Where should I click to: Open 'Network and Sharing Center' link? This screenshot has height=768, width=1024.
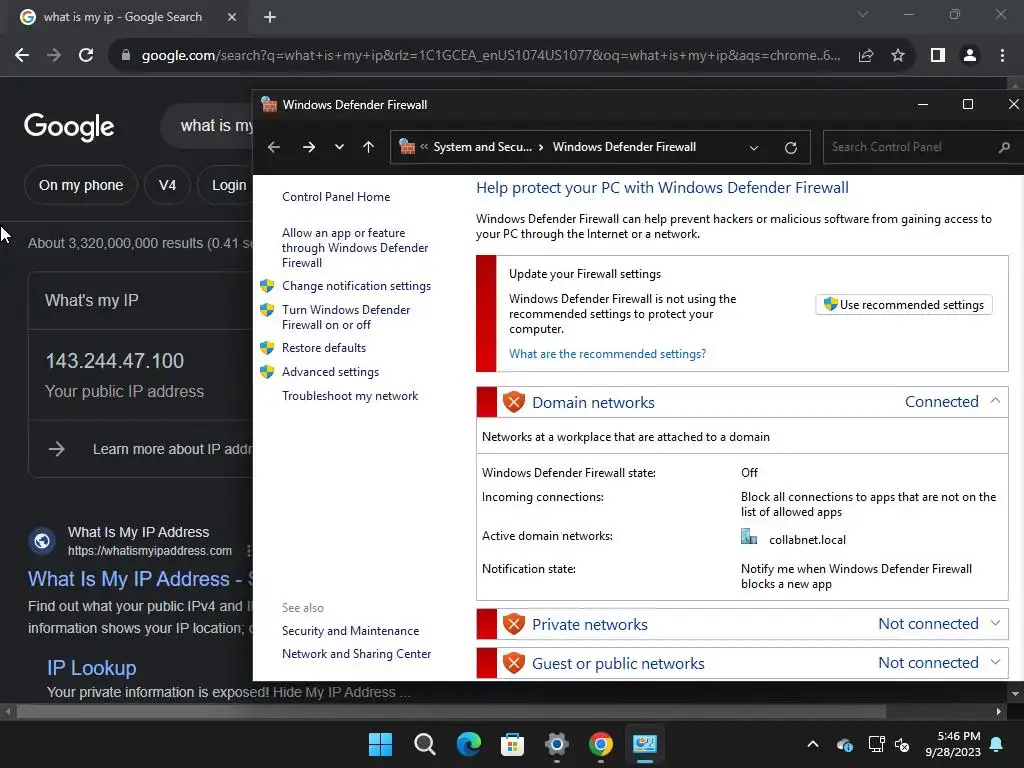pos(357,654)
